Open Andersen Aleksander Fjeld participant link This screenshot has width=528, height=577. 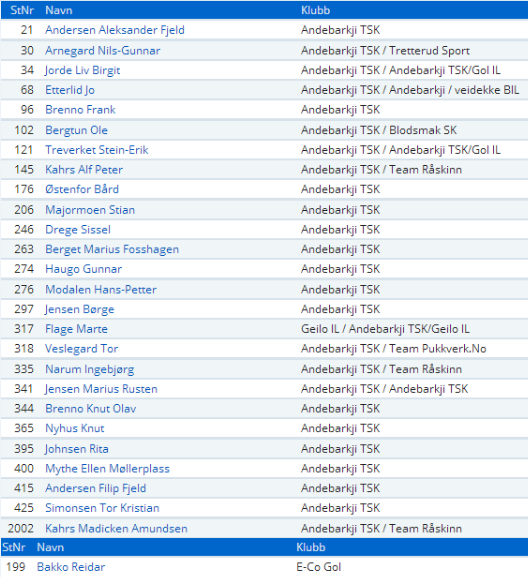(x=115, y=30)
